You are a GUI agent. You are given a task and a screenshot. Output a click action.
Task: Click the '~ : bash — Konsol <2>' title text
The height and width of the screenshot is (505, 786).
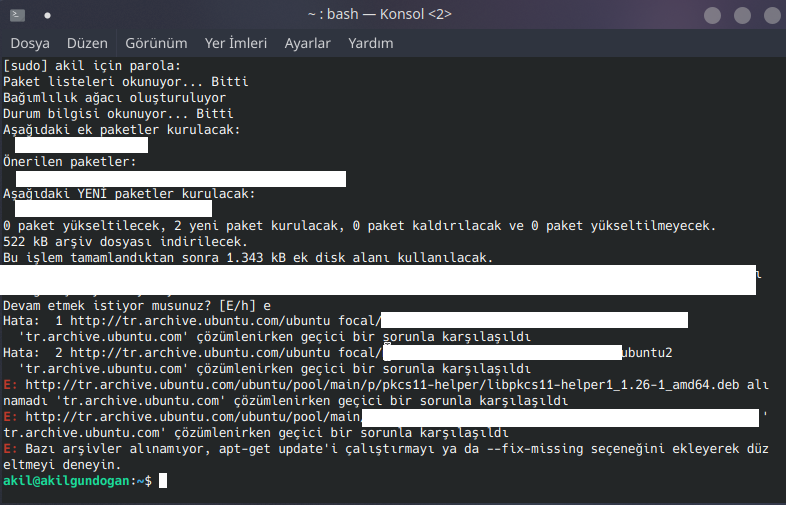click(392, 16)
